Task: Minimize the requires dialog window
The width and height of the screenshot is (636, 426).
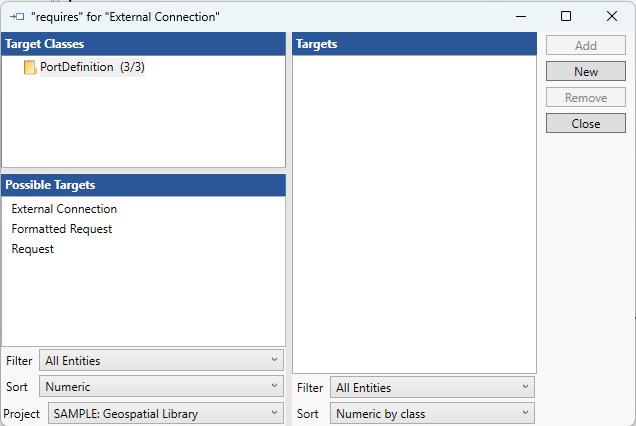Action: (x=521, y=17)
